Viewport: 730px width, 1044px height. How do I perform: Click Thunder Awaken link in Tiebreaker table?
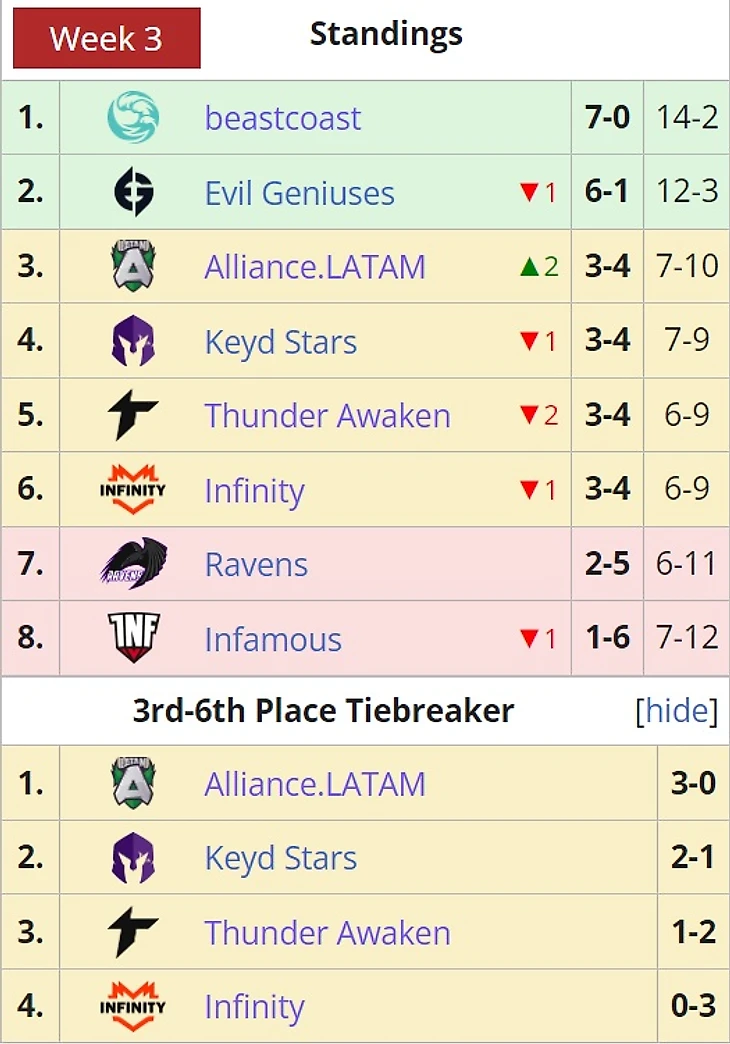(x=327, y=933)
